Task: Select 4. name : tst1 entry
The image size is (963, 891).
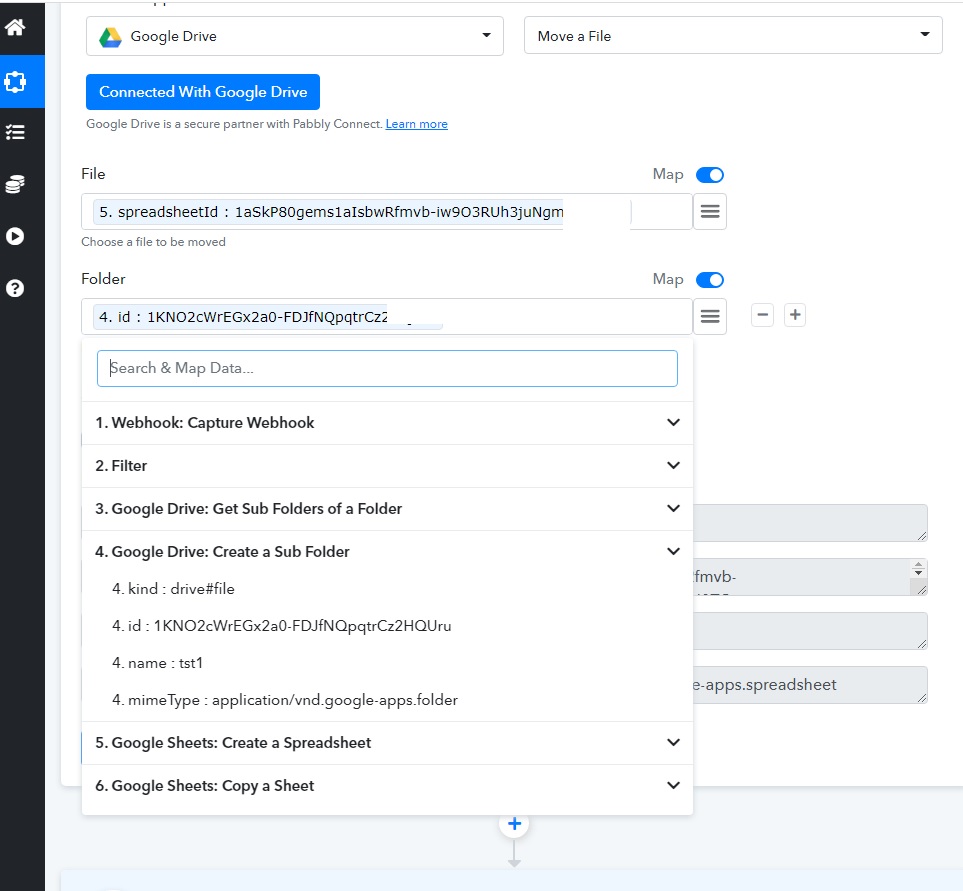Action: [x=157, y=663]
